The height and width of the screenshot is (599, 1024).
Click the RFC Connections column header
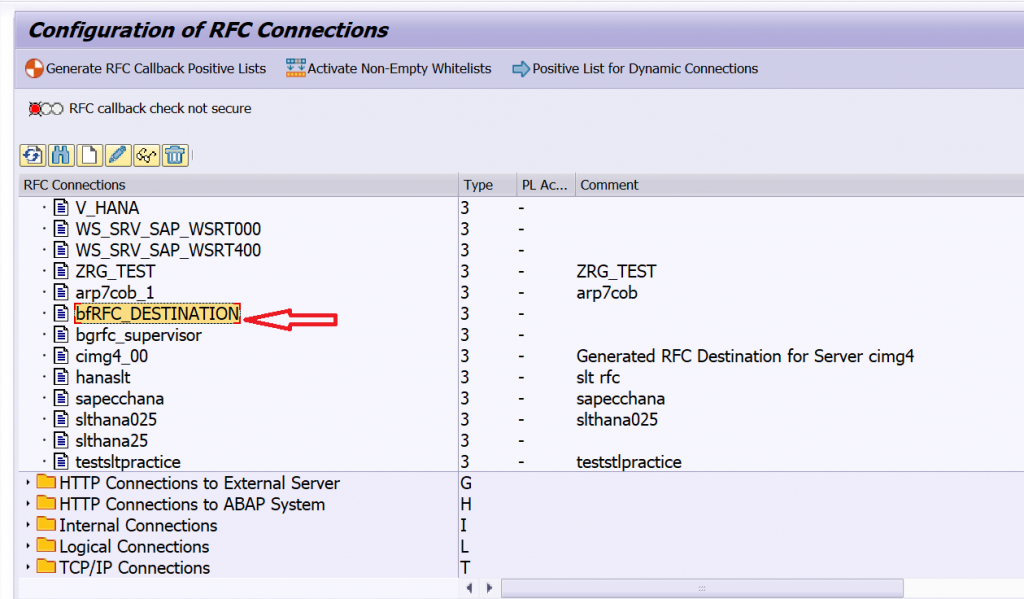pos(238,185)
